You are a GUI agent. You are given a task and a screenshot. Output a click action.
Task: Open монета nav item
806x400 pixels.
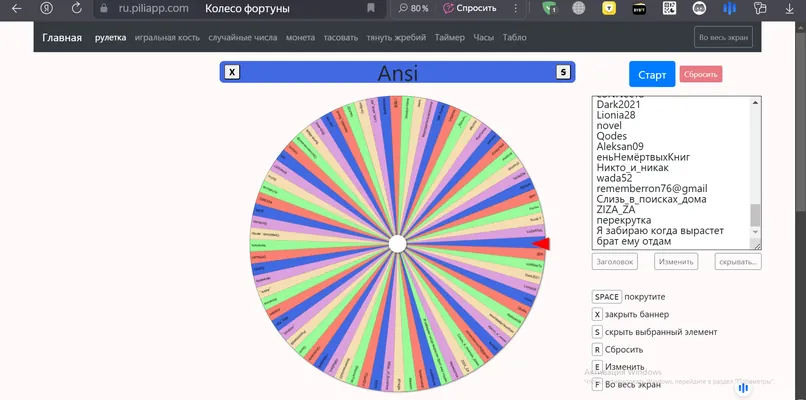point(300,38)
